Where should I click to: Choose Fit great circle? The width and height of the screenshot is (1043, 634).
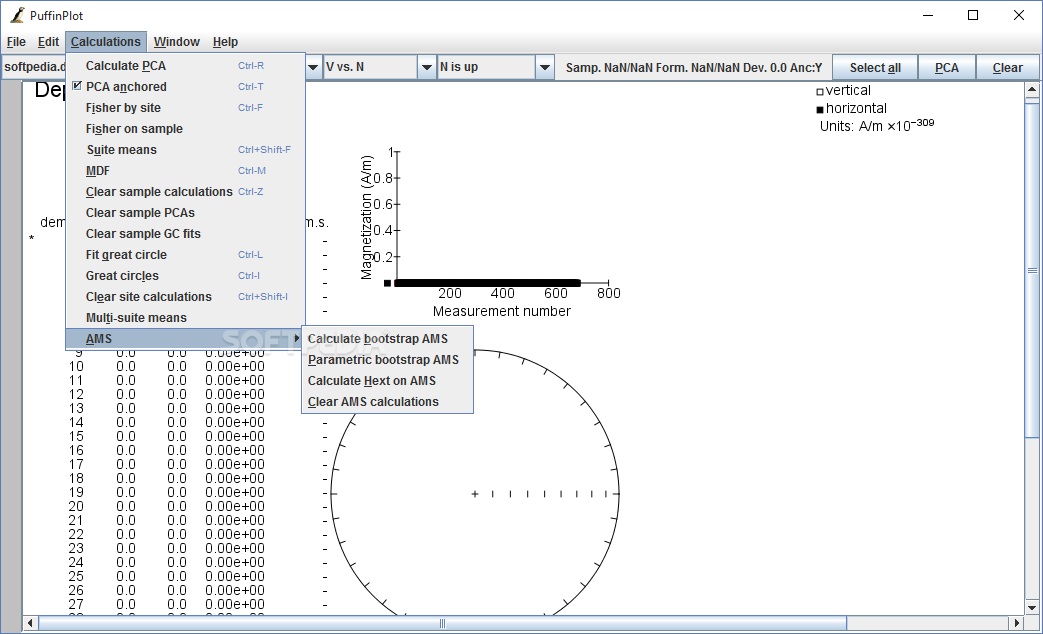pos(186,255)
